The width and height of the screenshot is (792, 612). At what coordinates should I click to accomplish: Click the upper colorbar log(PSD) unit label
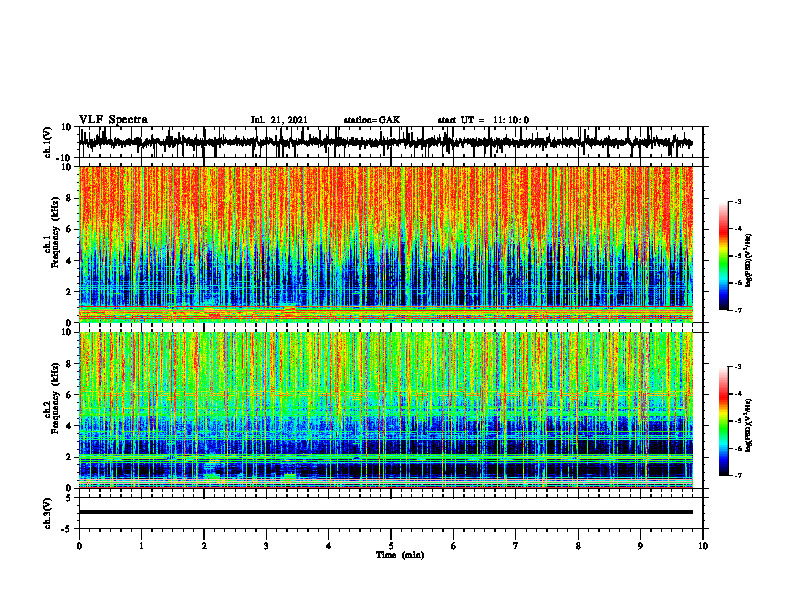pos(749,261)
